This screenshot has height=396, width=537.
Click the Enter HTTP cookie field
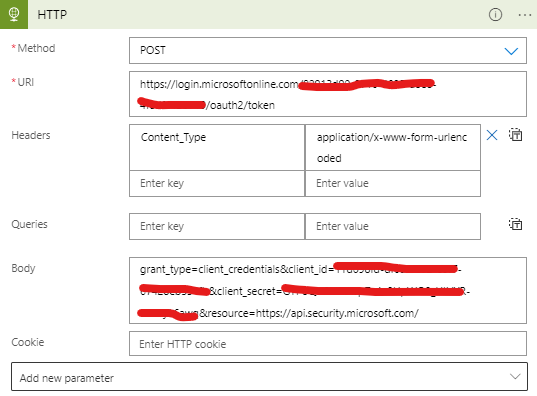pyautogui.click(x=328, y=344)
